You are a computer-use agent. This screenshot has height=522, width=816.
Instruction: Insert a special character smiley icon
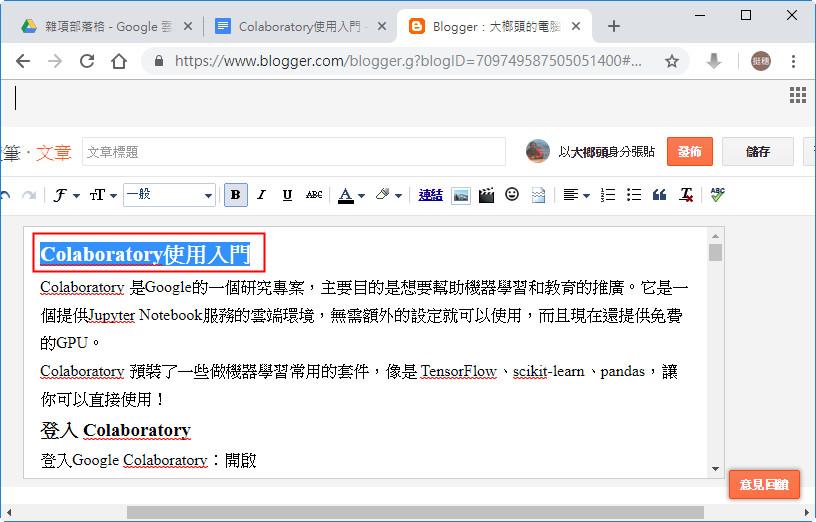pyautogui.click(x=512, y=195)
